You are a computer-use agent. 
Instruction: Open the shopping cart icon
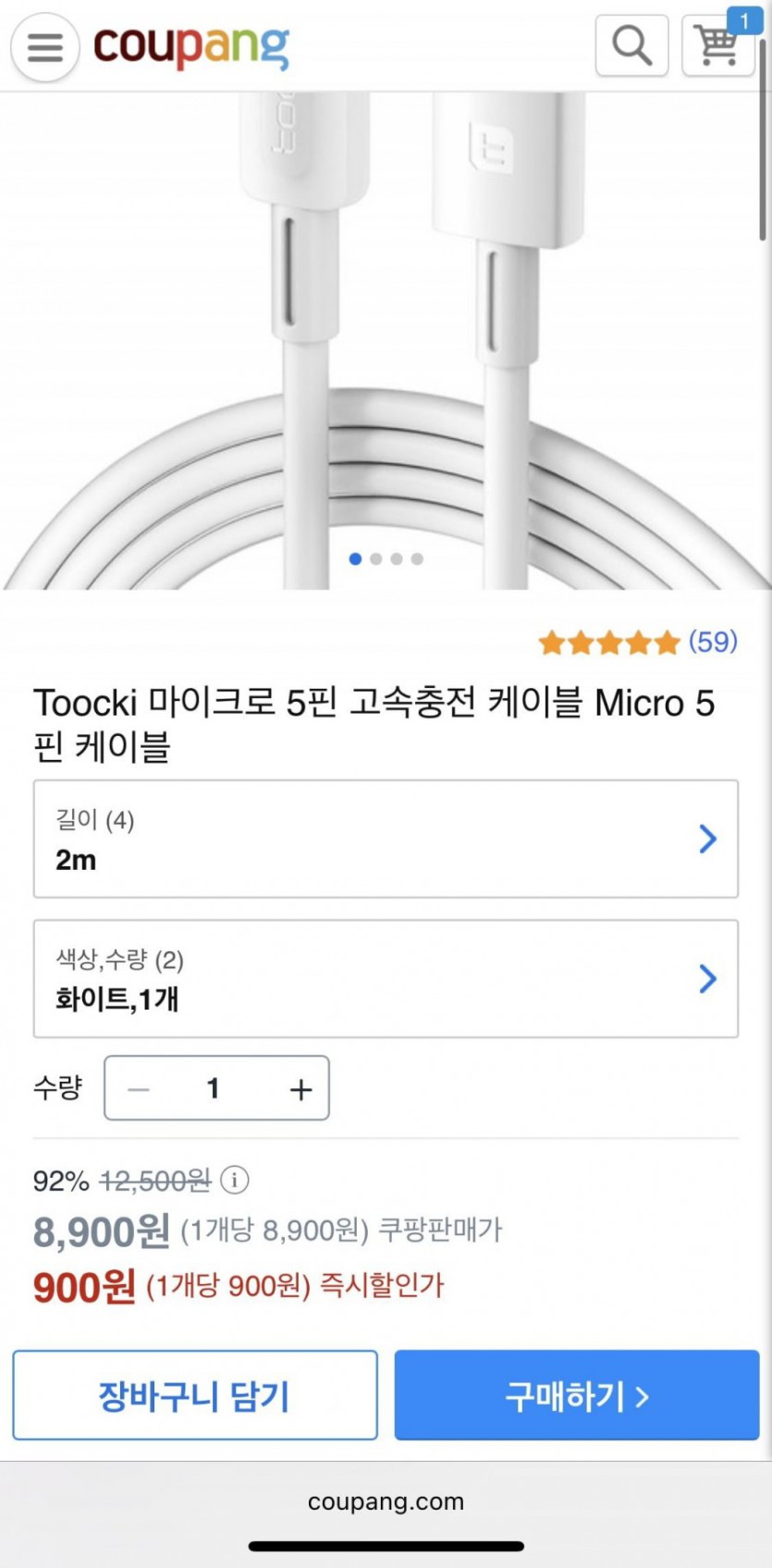point(716,46)
